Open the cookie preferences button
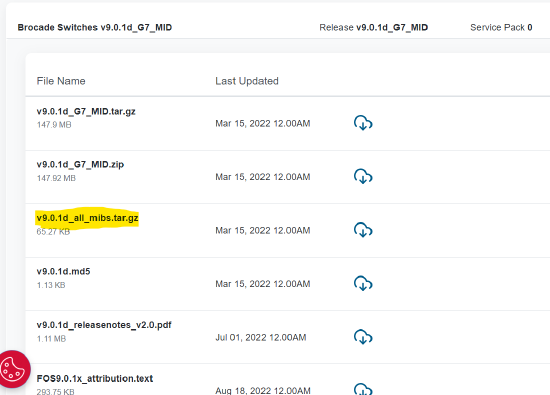Viewport: 550px width, 395px height. tap(13, 369)
